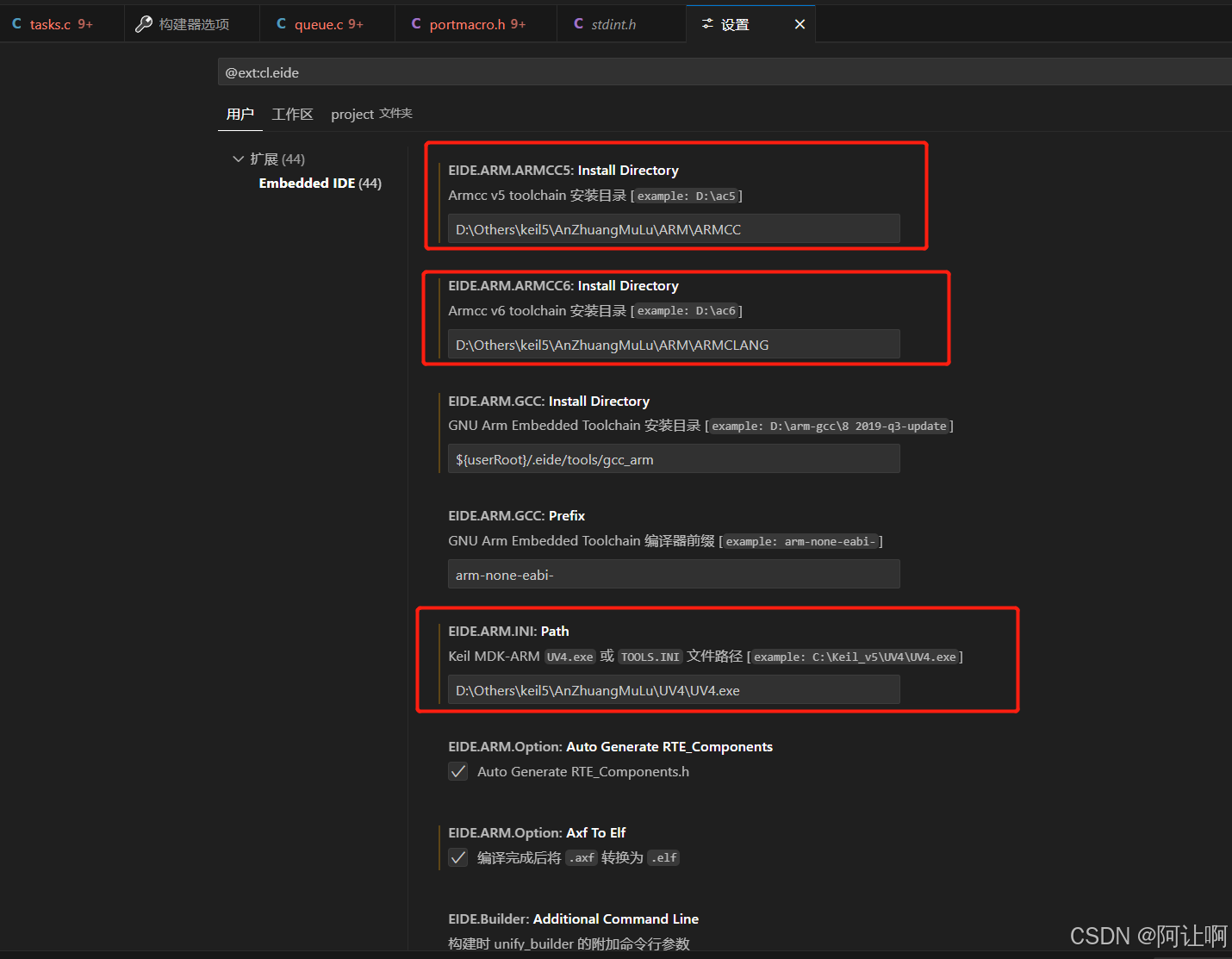The image size is (1232, 959).
Task: Disable Auto Generate RTE_Components.h
Action: [x=457, y=771]
